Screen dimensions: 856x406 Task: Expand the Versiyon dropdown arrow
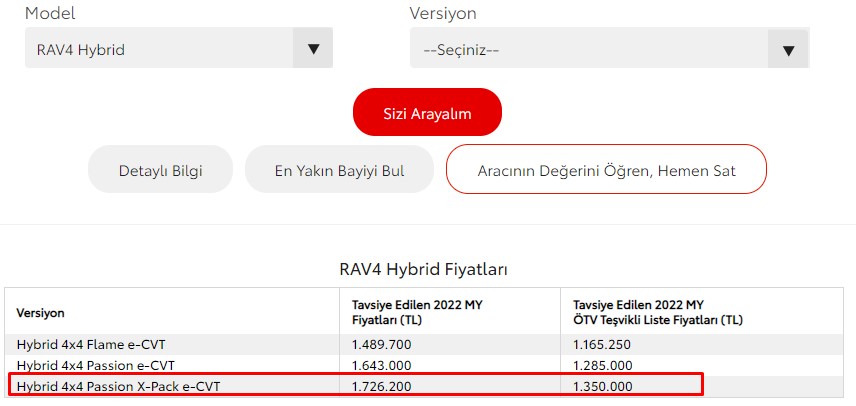click(x=788, y=51)
